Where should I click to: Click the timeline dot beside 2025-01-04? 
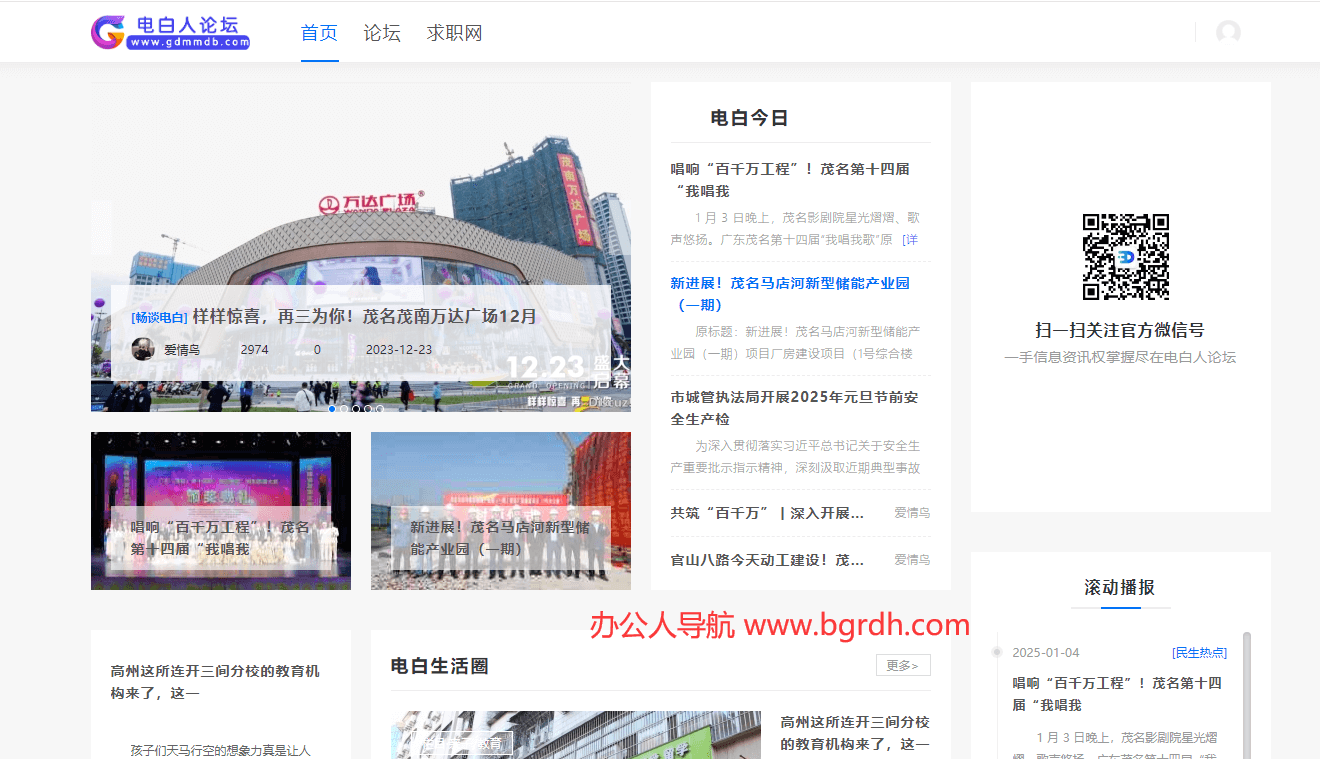996,652
